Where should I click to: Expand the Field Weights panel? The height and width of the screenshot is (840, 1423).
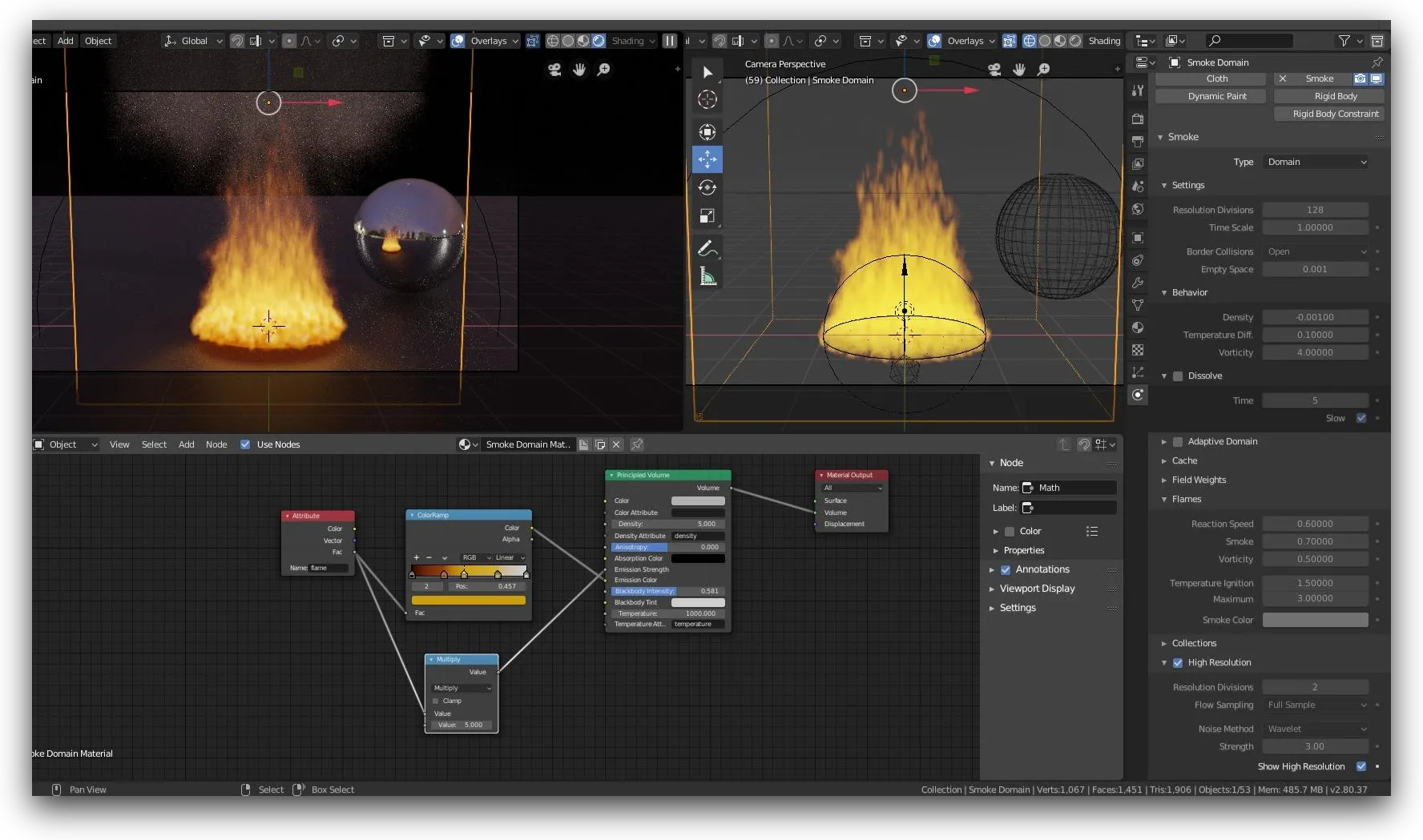(1199, 480)
